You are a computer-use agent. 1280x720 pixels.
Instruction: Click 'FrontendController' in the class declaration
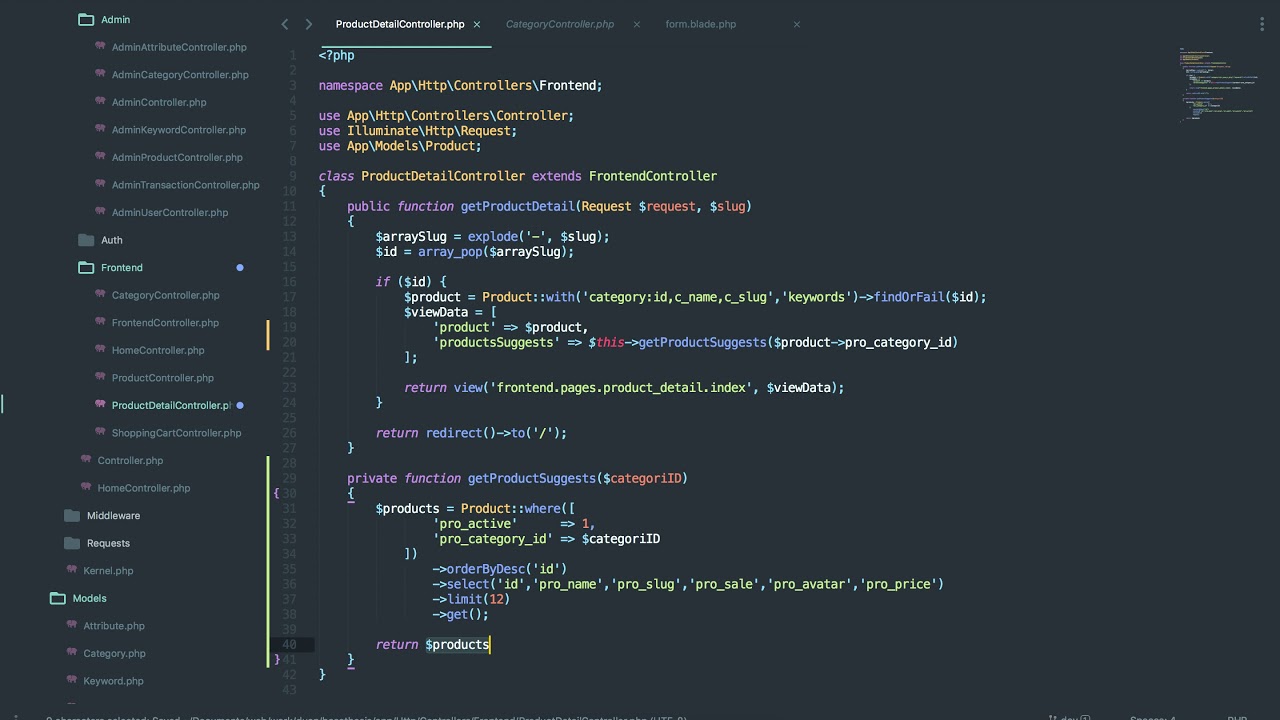click(x=653, y=176)
